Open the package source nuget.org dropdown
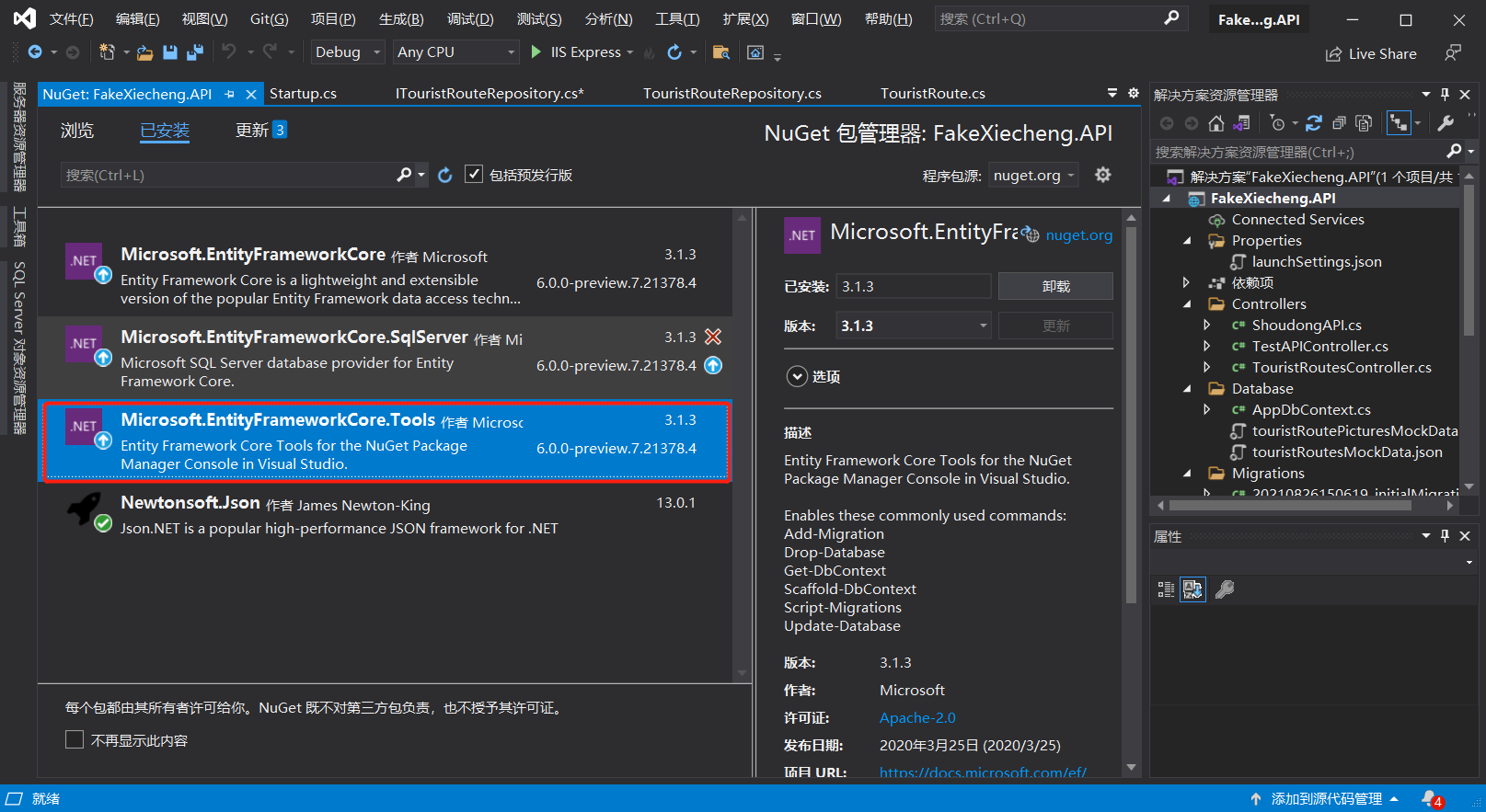1486x812 pixels. [1034, 175]
